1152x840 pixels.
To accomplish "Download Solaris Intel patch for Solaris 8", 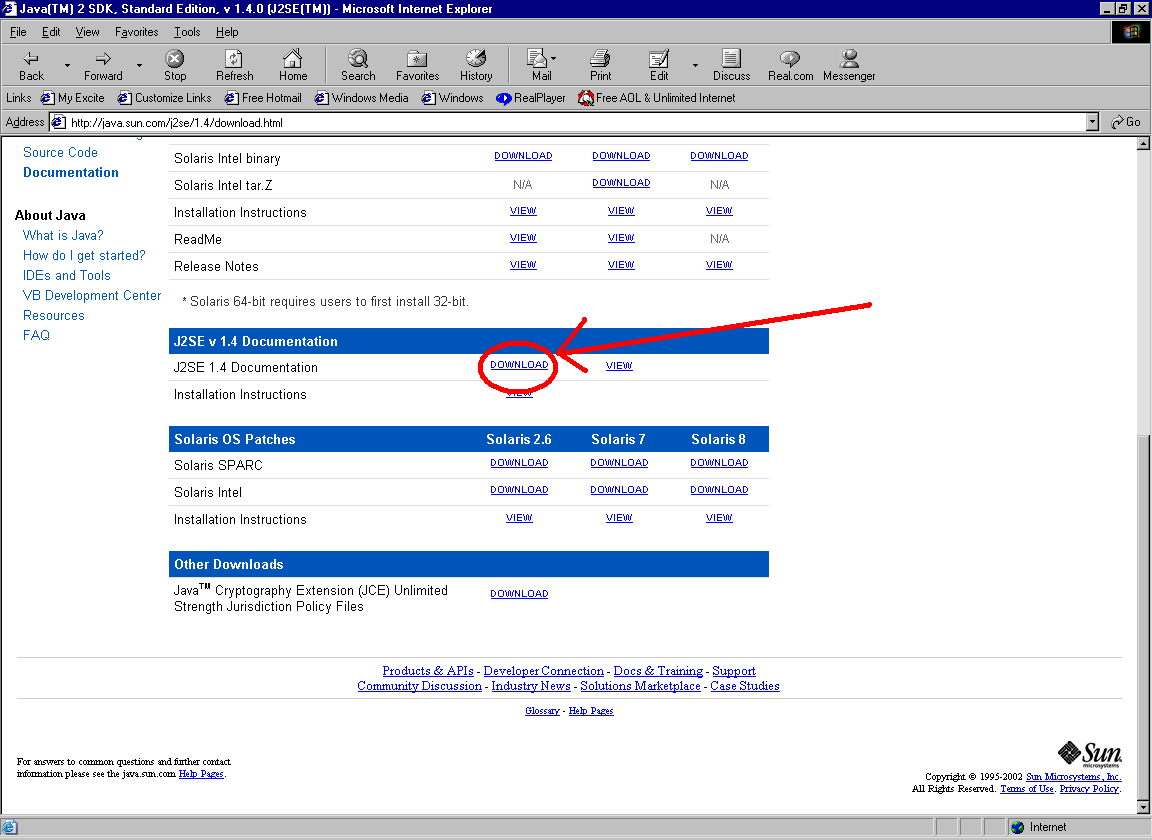I will (719, 489).
